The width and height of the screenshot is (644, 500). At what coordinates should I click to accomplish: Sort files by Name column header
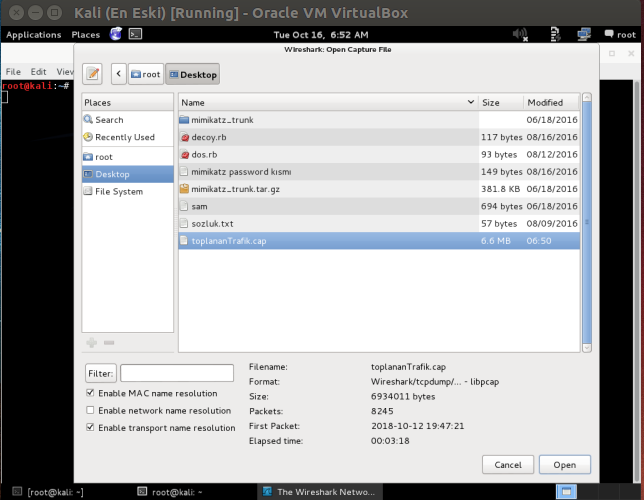(328, 102)
